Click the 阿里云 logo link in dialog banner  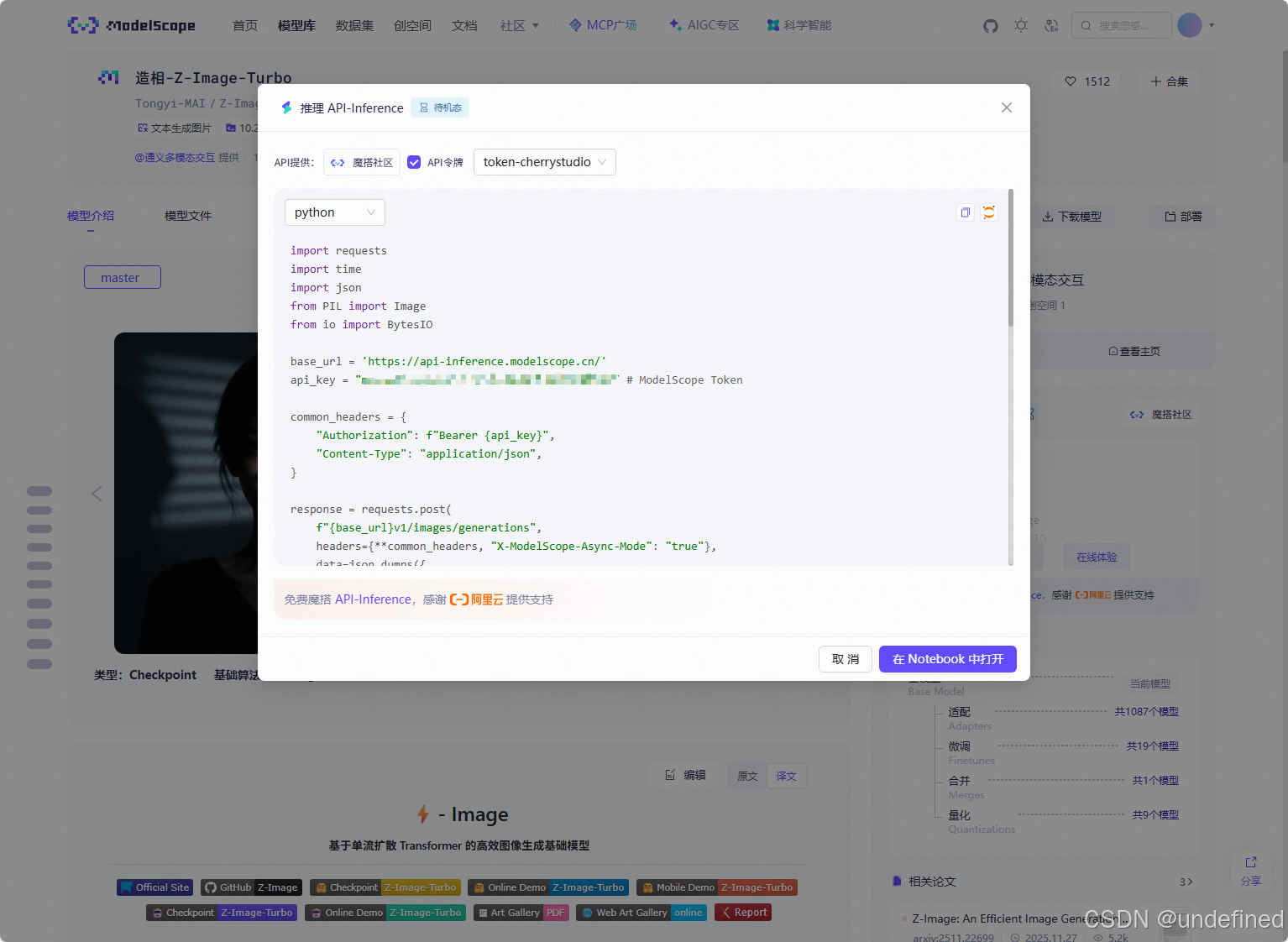[476, 599]
